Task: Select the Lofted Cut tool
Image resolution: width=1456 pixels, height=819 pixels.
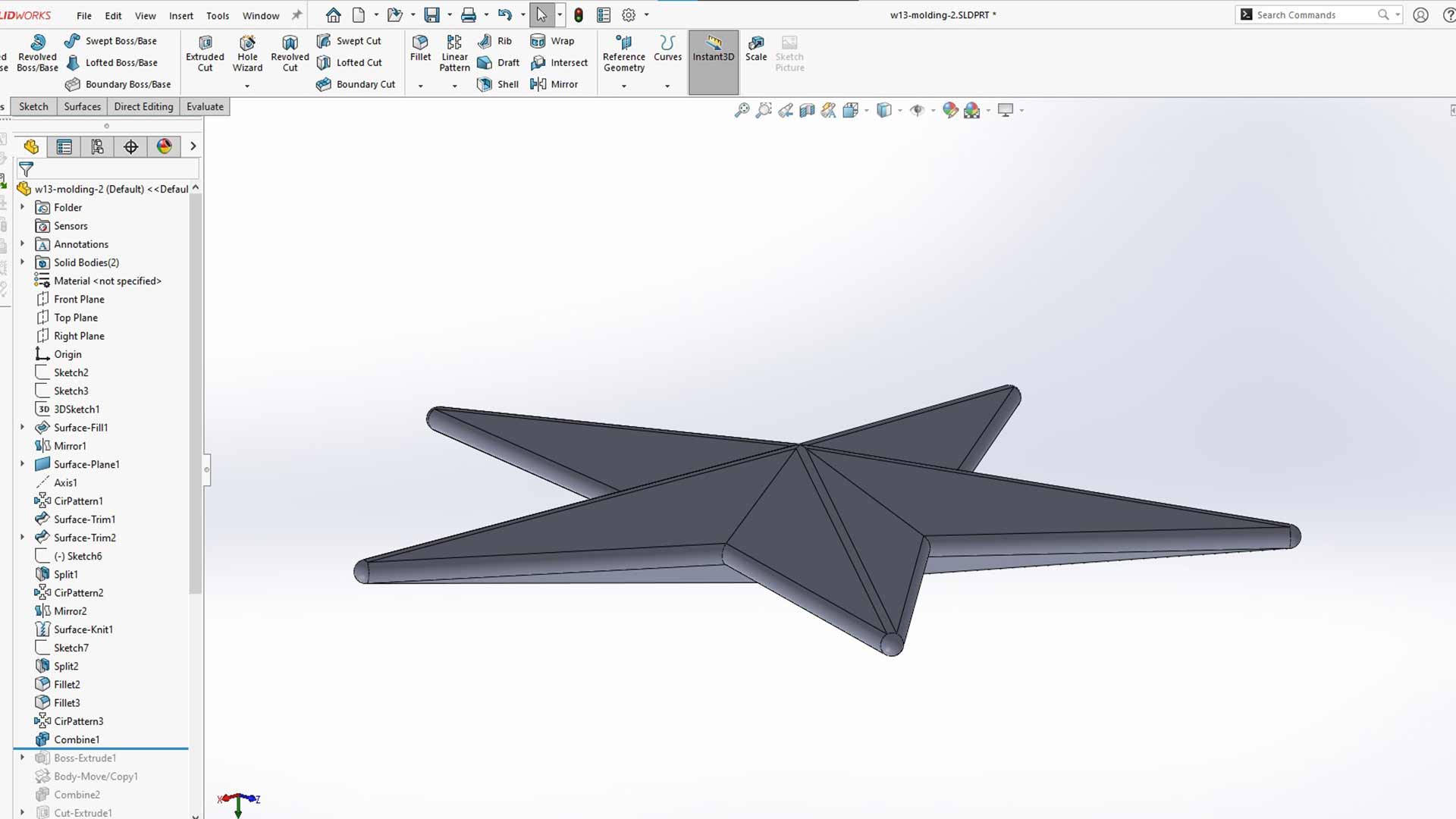Action: [x=349, y=63]
